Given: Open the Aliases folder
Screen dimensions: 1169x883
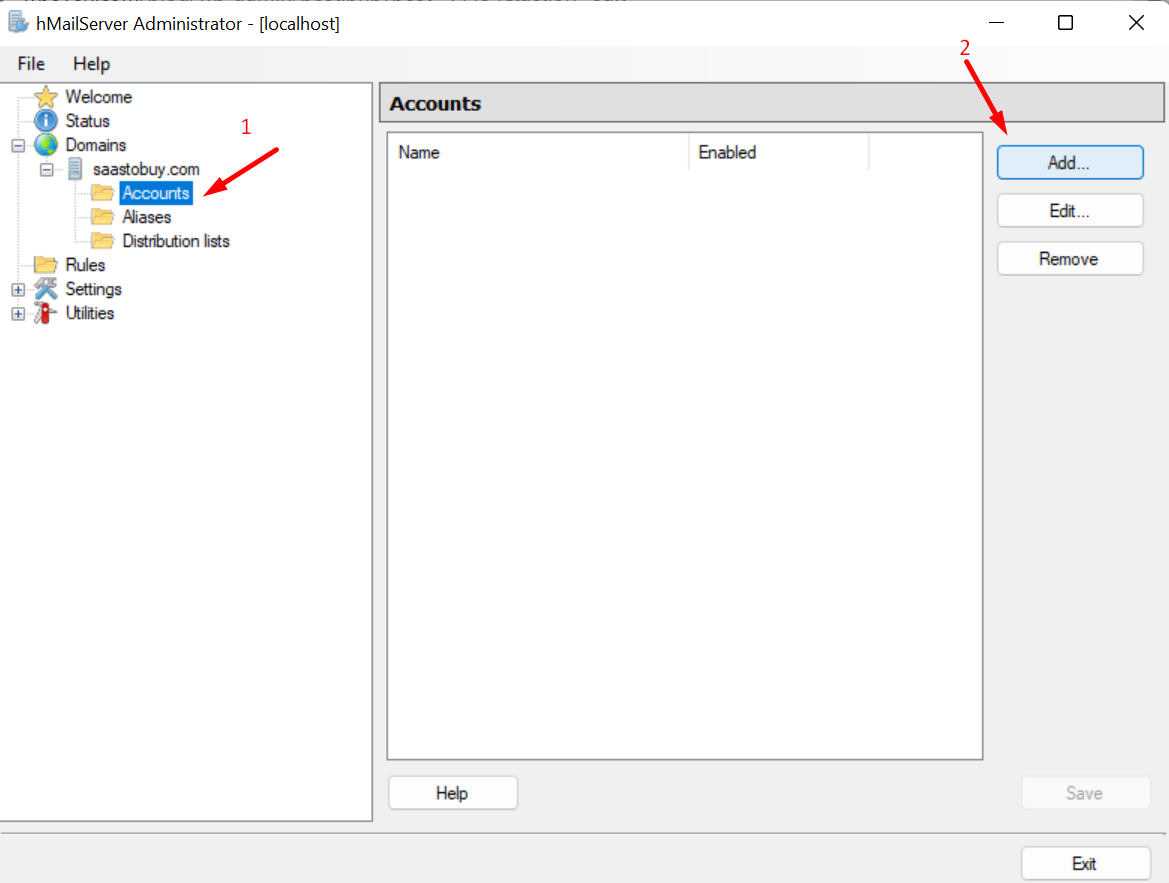Looking at the screenshot, I should click(x=102, y=216).
